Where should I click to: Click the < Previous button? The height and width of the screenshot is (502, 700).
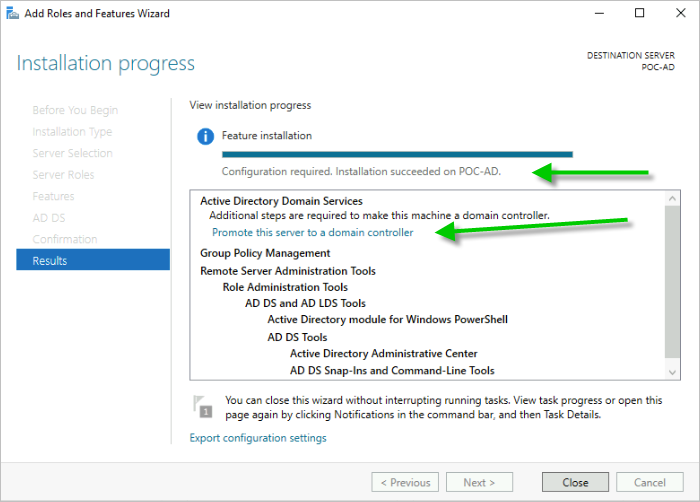[x=405, y=482]
